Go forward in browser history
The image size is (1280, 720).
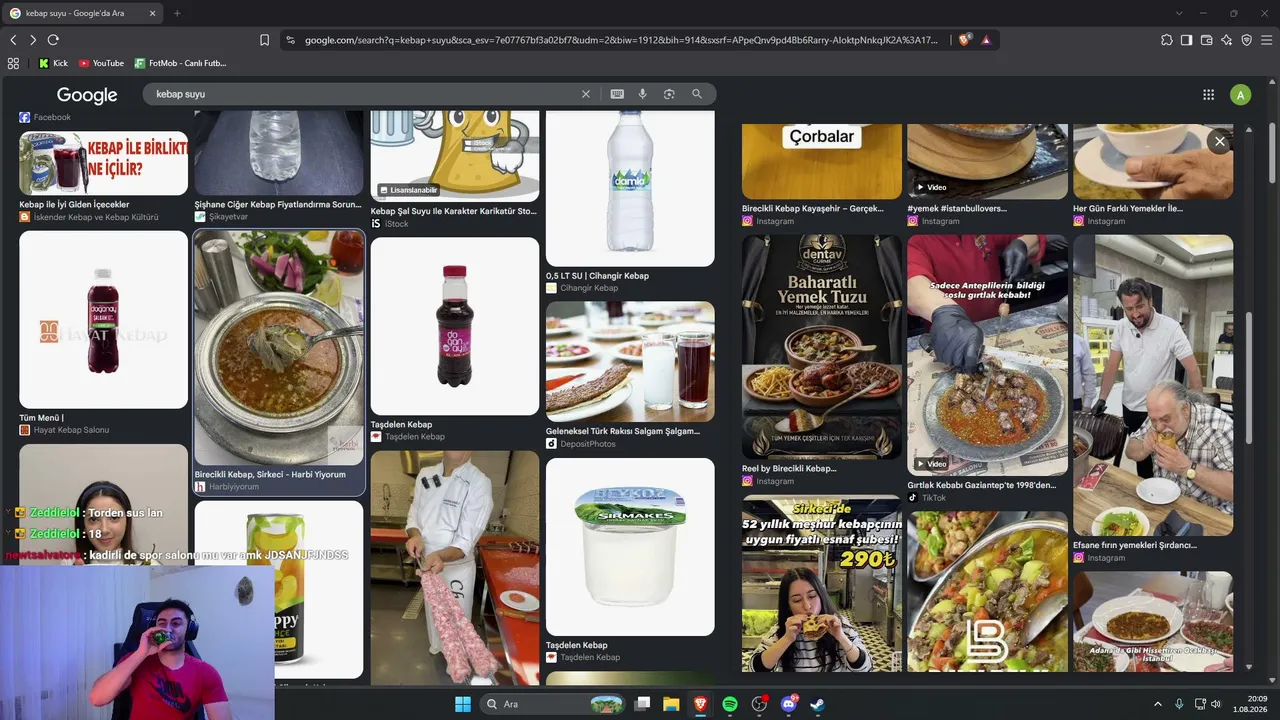[x=33, y=40]
